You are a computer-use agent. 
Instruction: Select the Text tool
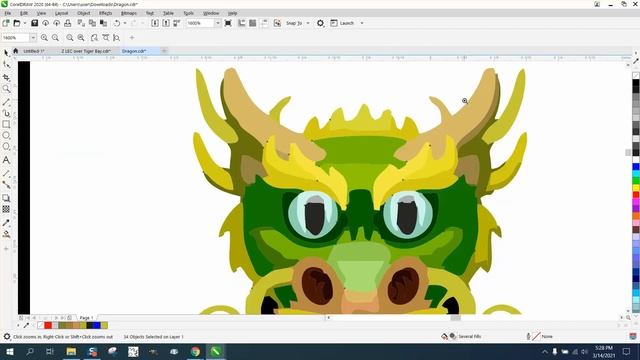click(x=6, y=160)
